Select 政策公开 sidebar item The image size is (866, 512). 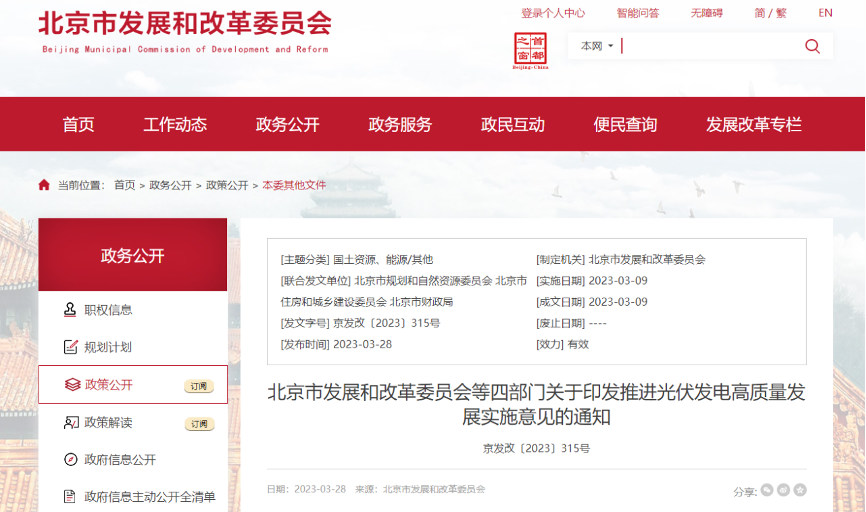133,384
